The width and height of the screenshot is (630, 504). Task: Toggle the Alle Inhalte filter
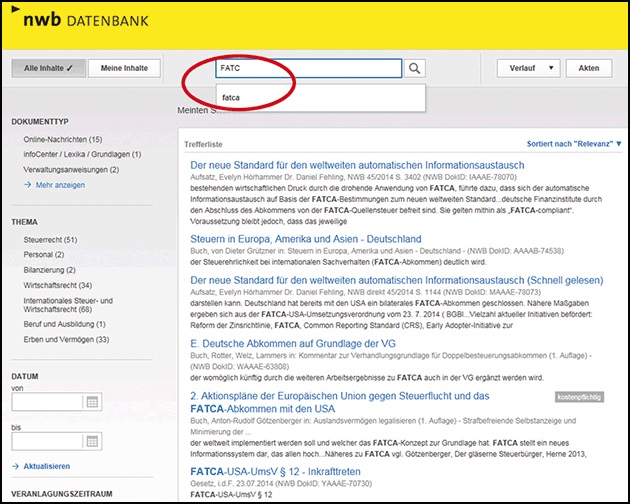pos(48,68)
